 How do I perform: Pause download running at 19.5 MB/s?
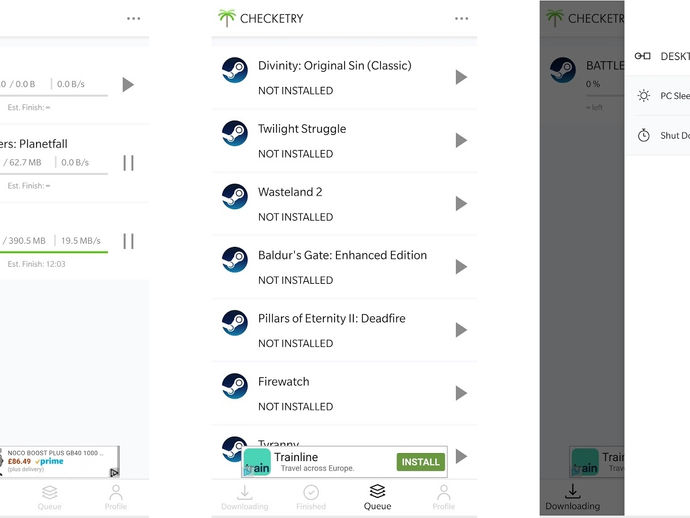coord(128,241)
